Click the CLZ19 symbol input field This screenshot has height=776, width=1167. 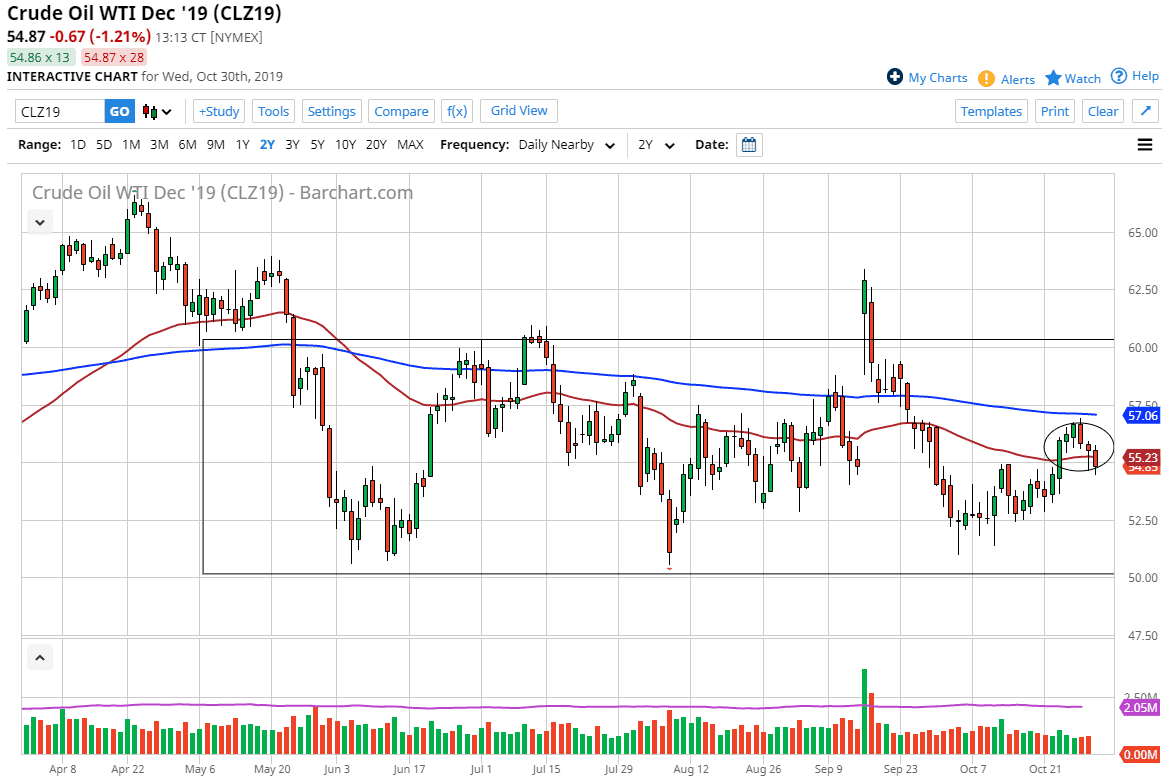click(x=60, y=112)
